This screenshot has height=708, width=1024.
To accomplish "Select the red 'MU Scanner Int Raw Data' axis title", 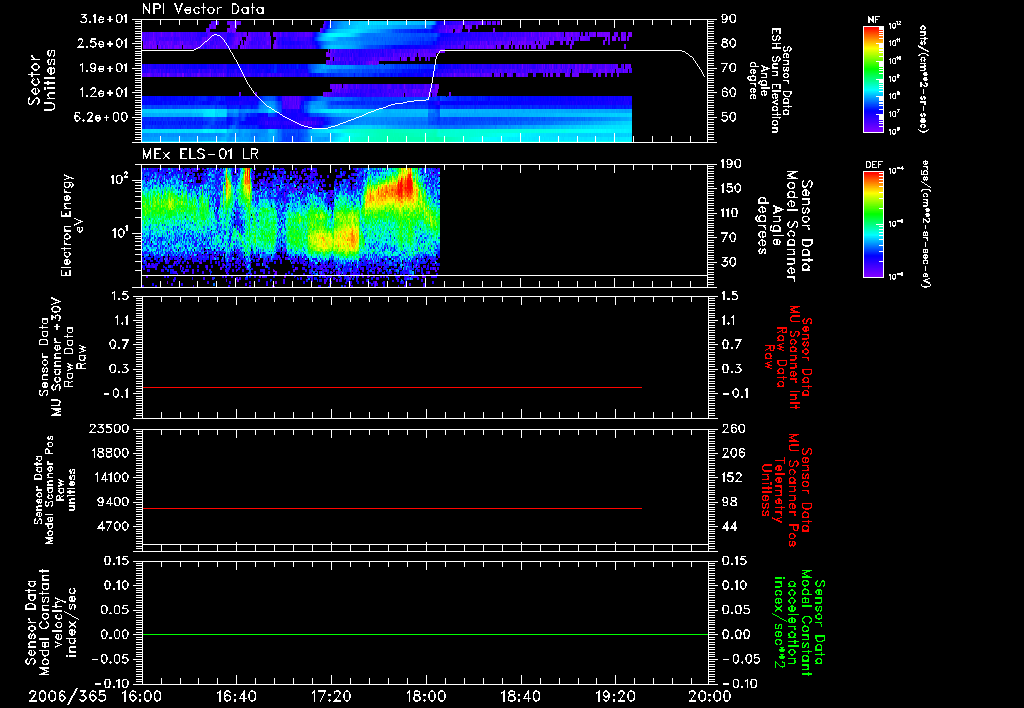I will [x=788, y=357].
